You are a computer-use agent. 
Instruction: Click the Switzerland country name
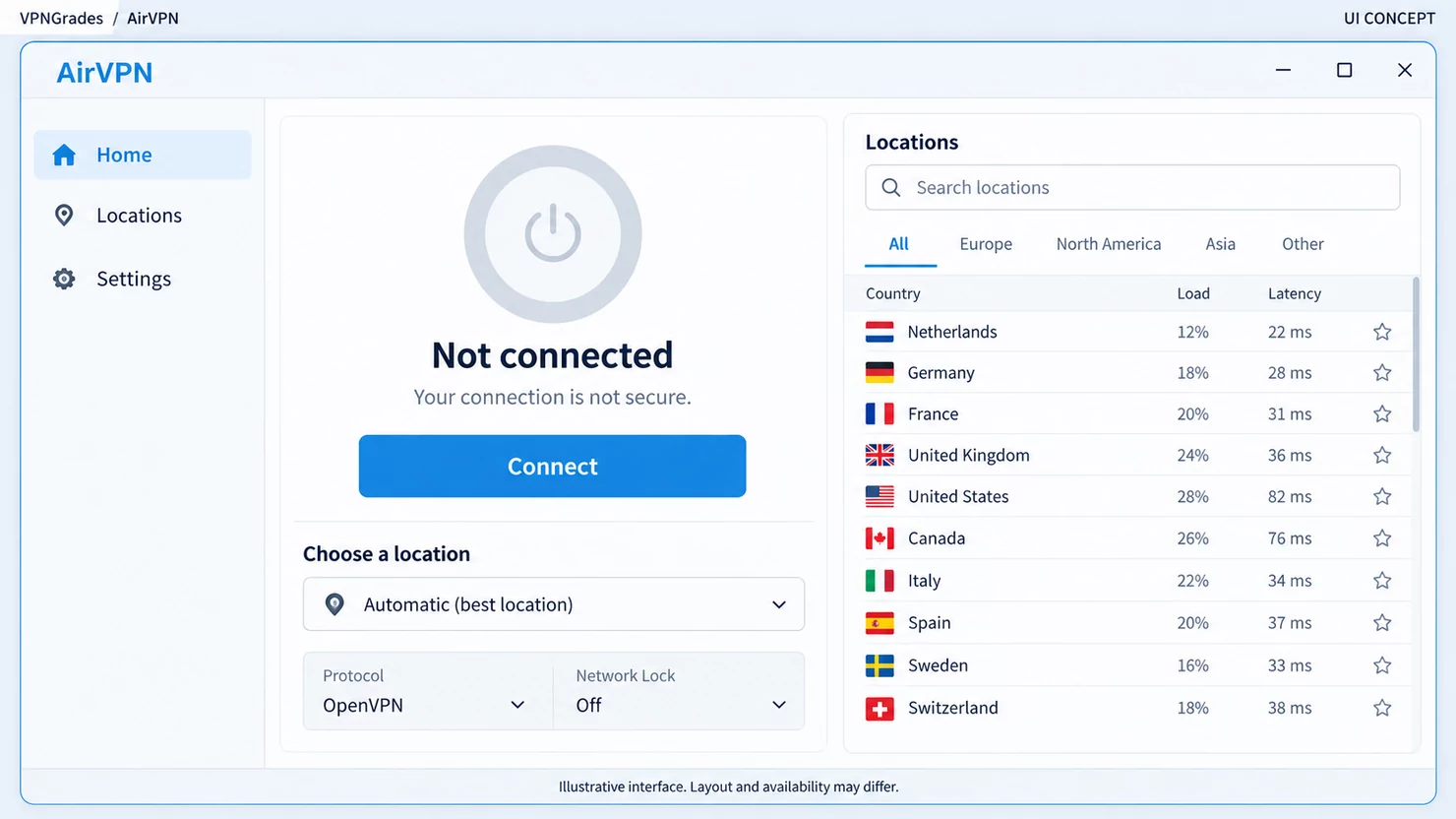pos(952,708)
